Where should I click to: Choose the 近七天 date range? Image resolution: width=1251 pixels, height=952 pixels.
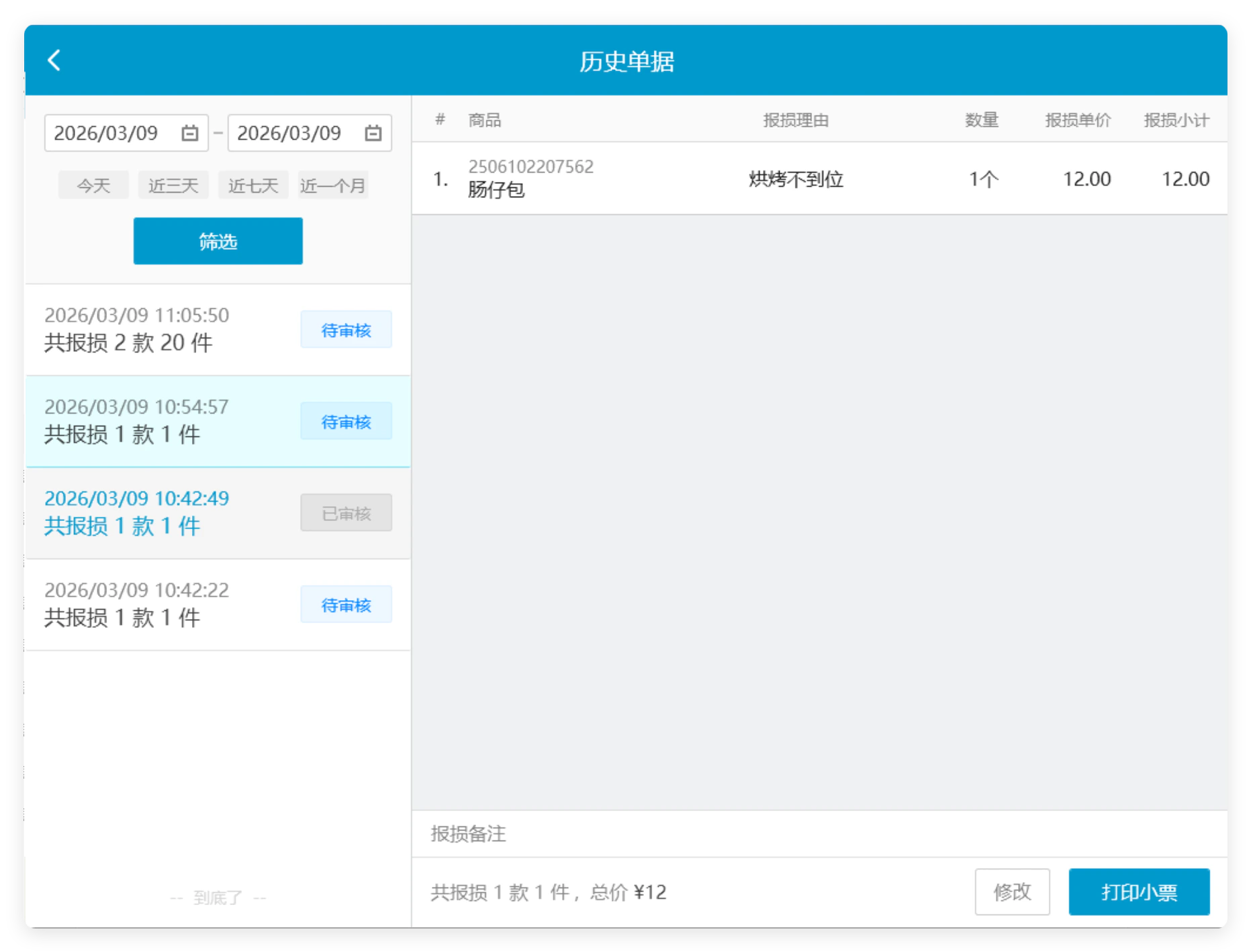point(253,185)
